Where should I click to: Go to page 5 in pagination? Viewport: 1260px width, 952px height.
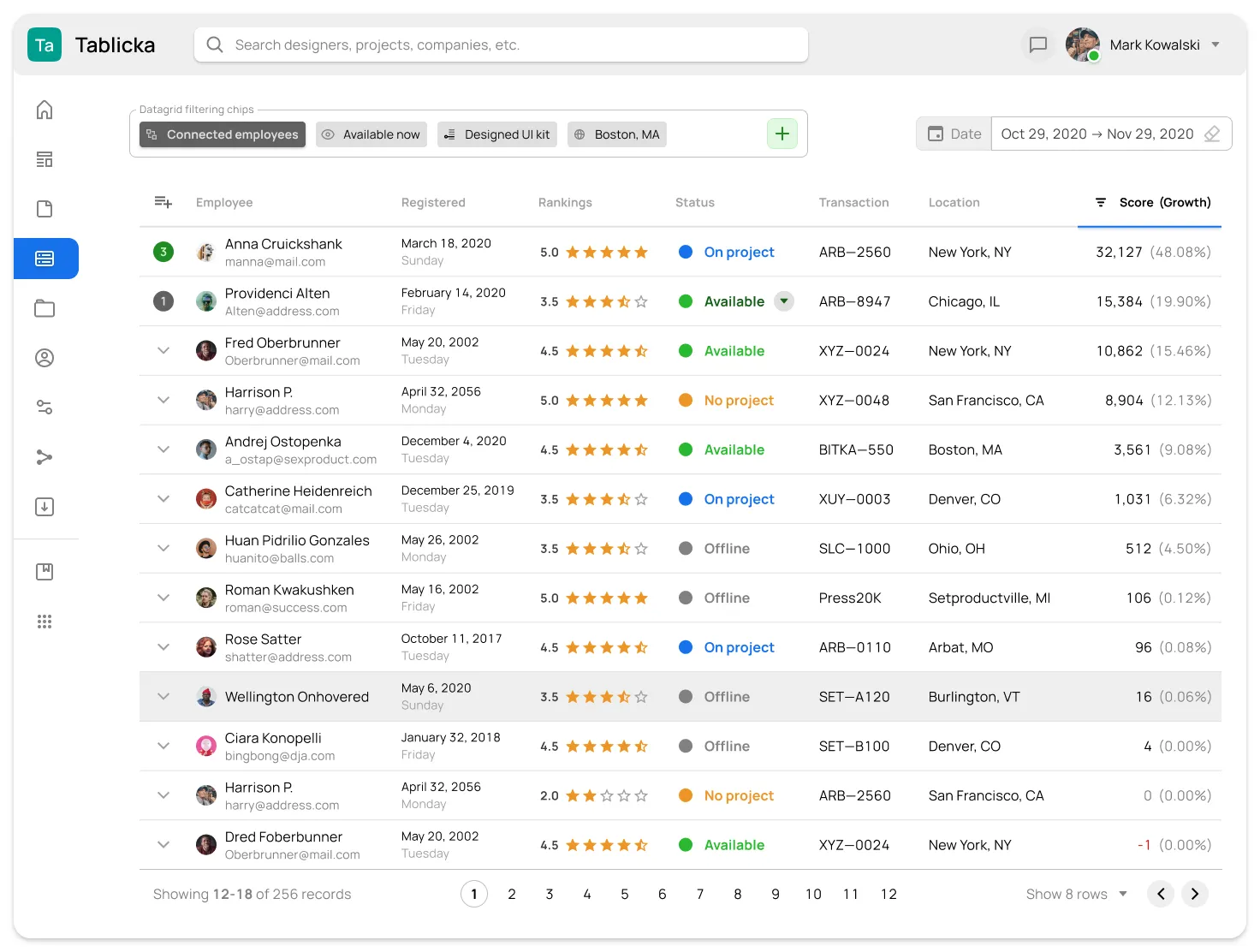coord(625,894)
